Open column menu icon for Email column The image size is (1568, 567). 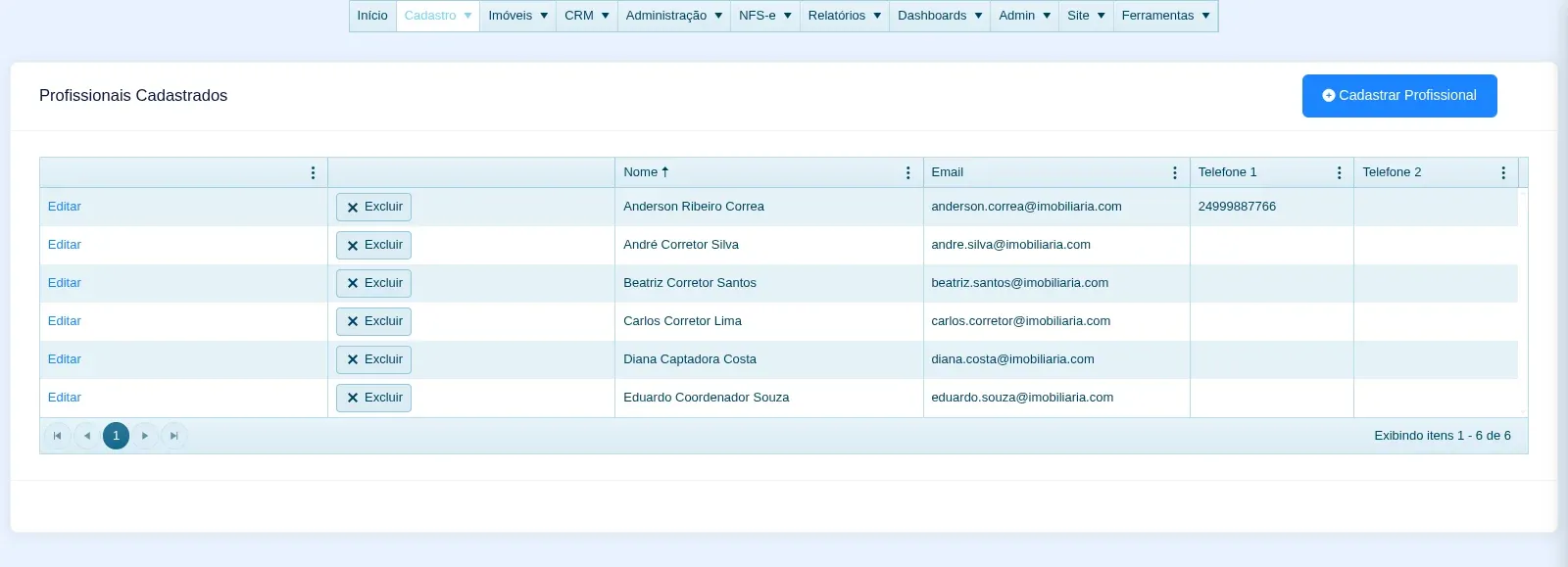coord(1175,172)
